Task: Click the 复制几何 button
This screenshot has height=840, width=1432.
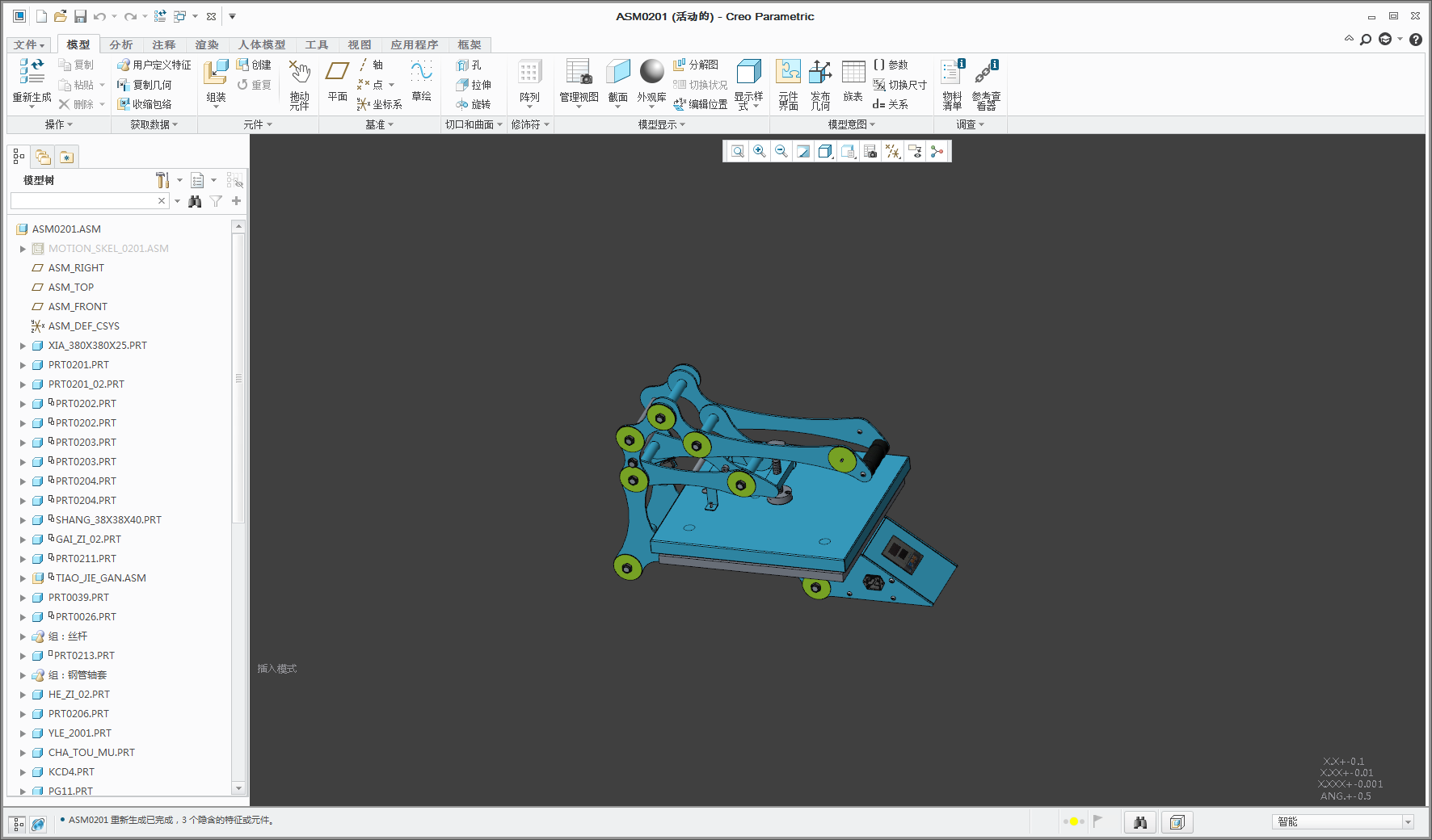Action: (x=145, y=85)
